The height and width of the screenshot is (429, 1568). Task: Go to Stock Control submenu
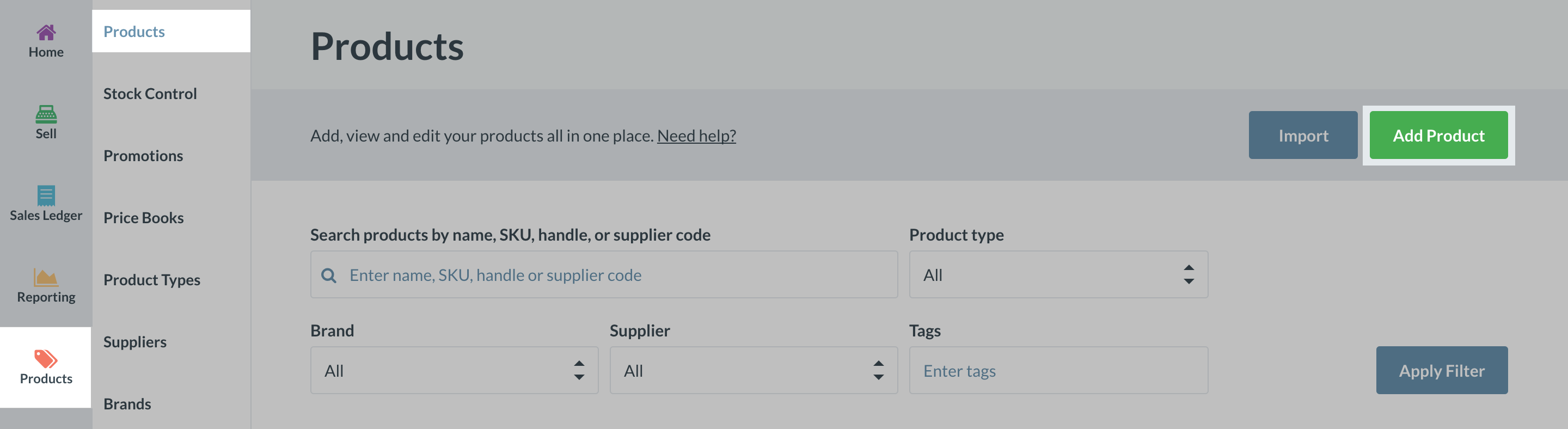tap(150, 94)
